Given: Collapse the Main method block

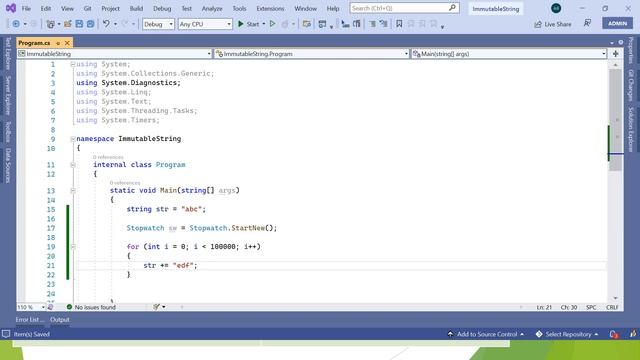Looking at the screenshot, I should (x=73, y=191).
